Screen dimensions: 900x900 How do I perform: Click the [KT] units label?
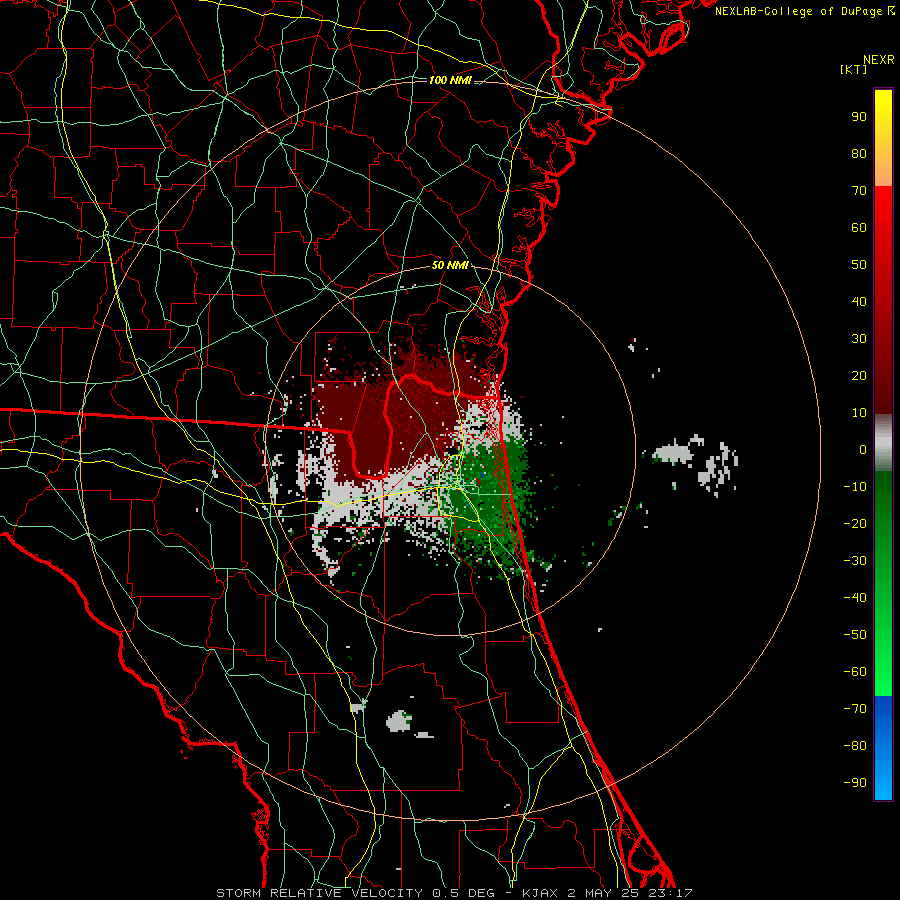tap(853, 69)
